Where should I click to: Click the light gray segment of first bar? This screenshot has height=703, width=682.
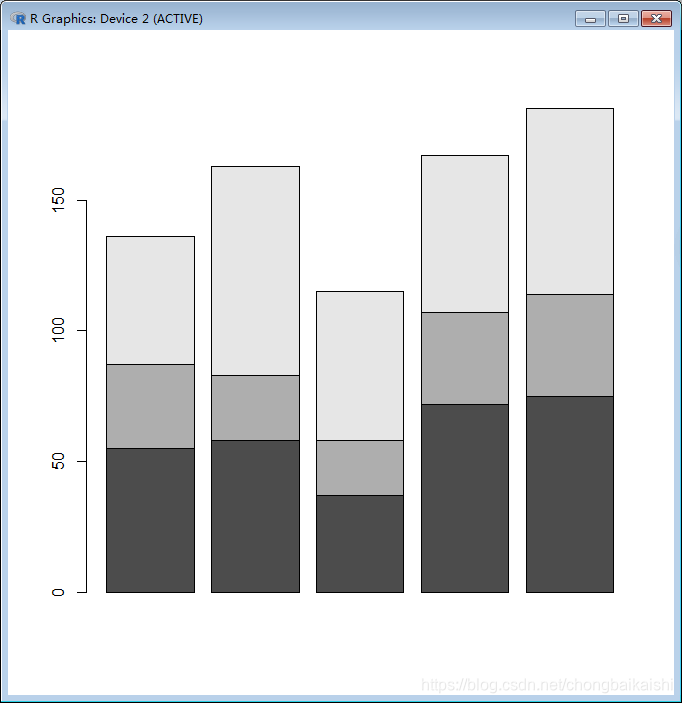tap(151, 300)
